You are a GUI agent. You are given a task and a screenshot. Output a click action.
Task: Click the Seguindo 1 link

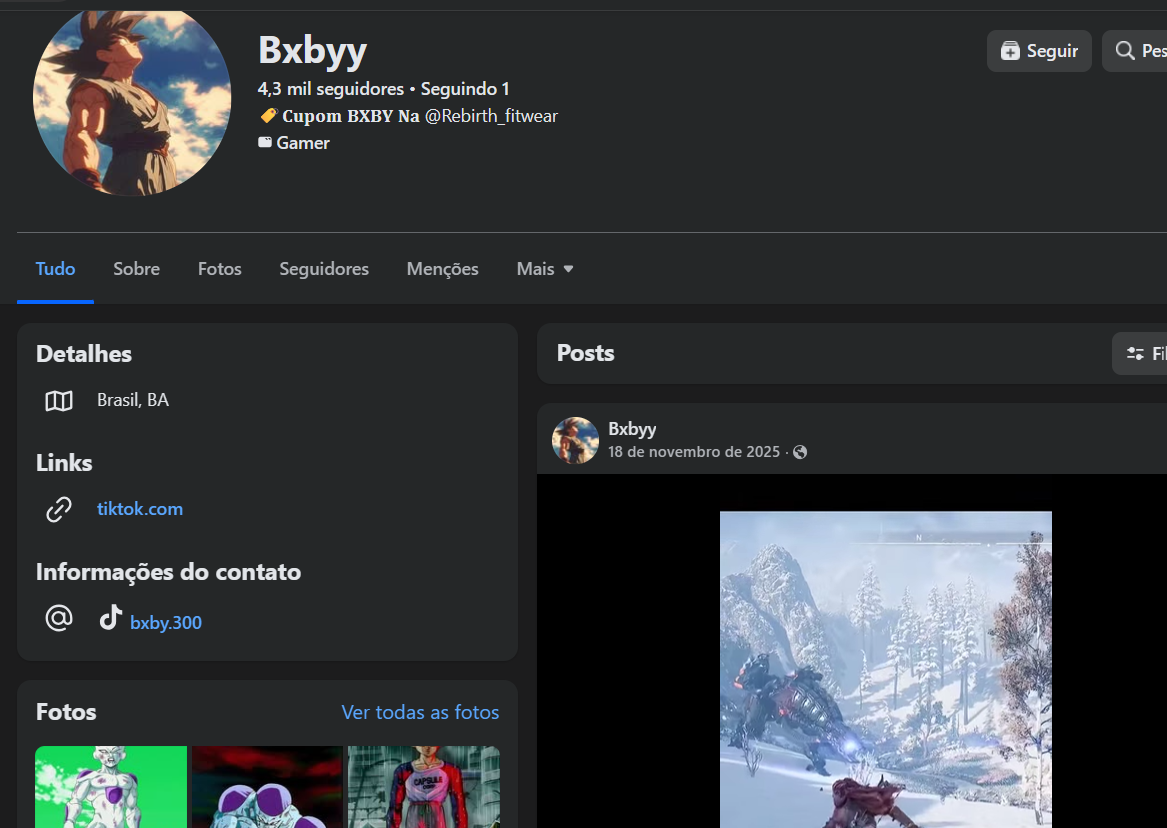[x=465, y=89]
